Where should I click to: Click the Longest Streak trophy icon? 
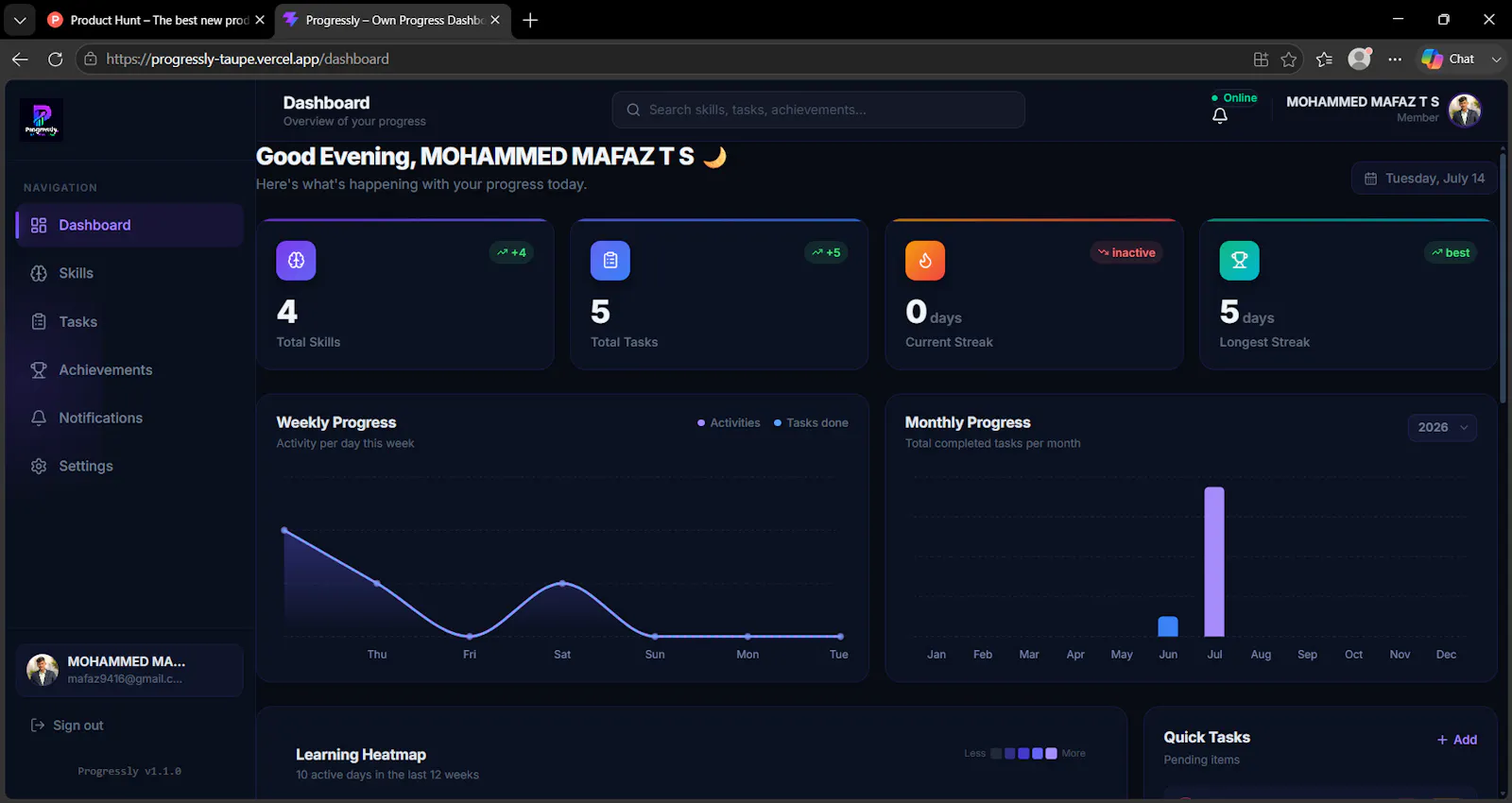click(1239, 261)
